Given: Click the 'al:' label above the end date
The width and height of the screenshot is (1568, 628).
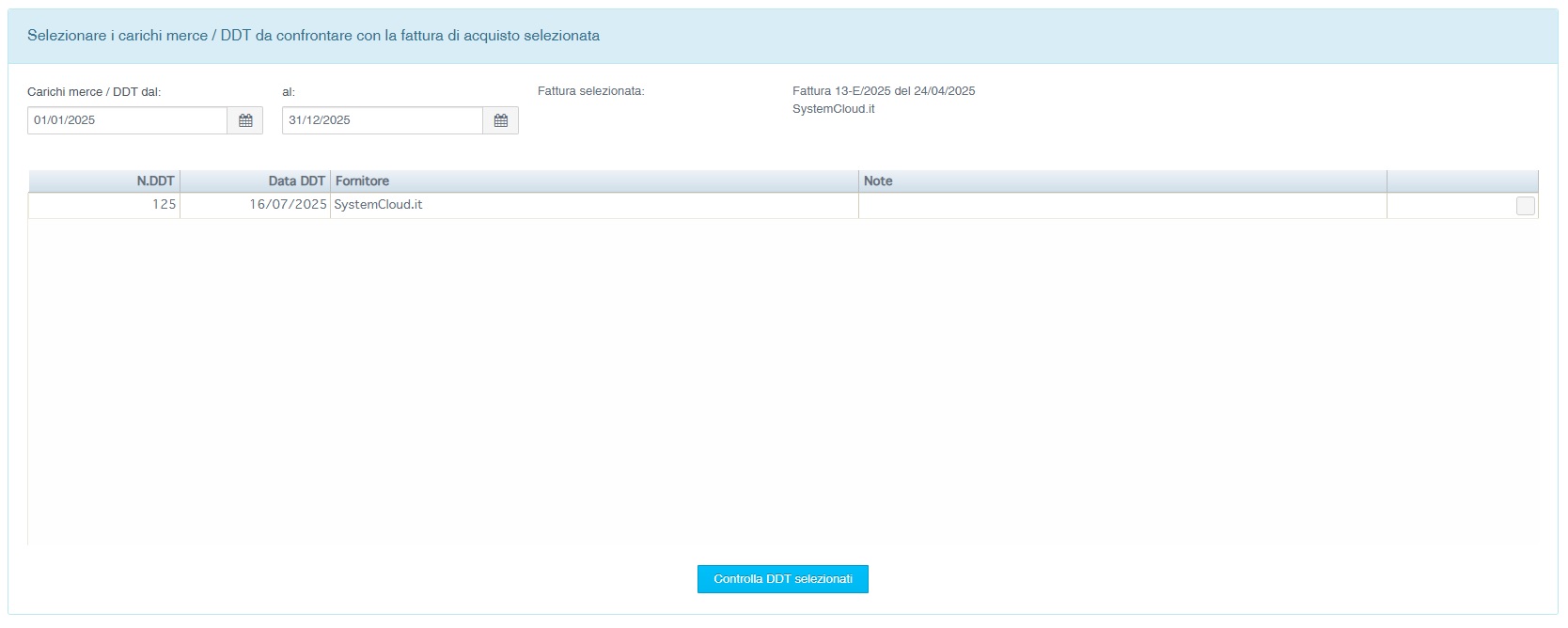Looking at the screenshot, I should (x=289, y=92).
